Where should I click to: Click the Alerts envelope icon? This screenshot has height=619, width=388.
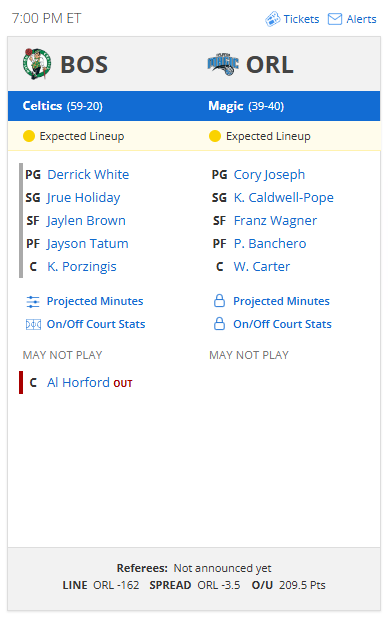click(335, 19)
